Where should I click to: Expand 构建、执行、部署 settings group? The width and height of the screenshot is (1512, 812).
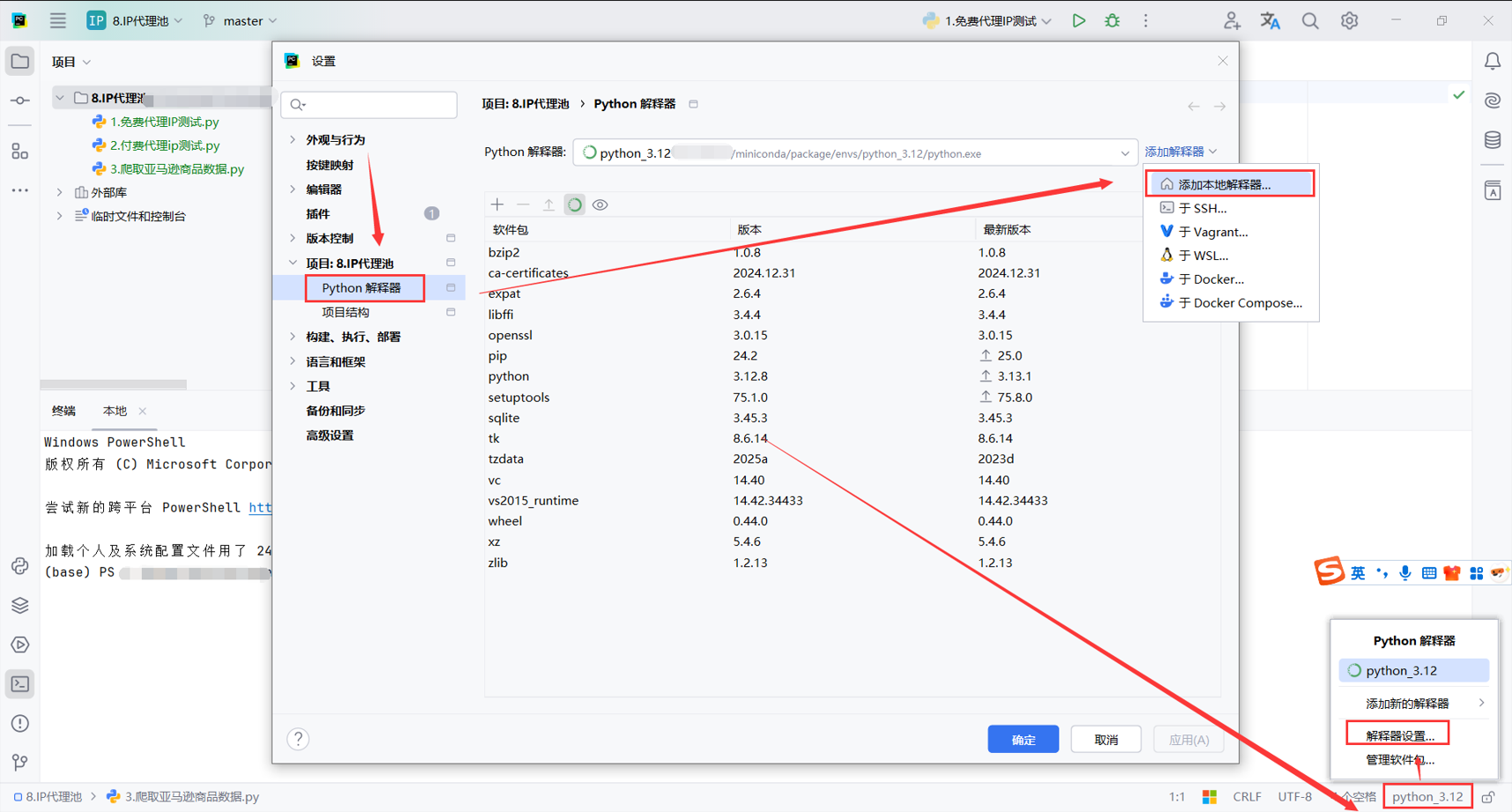pos(293,337)
